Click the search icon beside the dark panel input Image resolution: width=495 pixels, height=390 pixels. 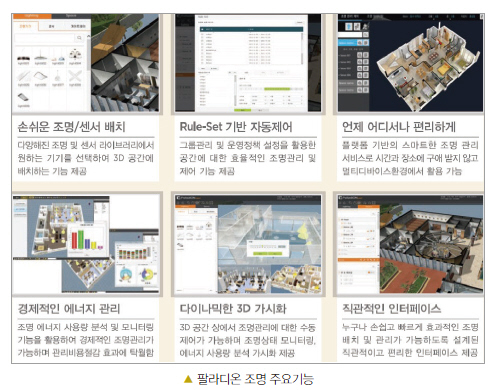coord(366,35)
